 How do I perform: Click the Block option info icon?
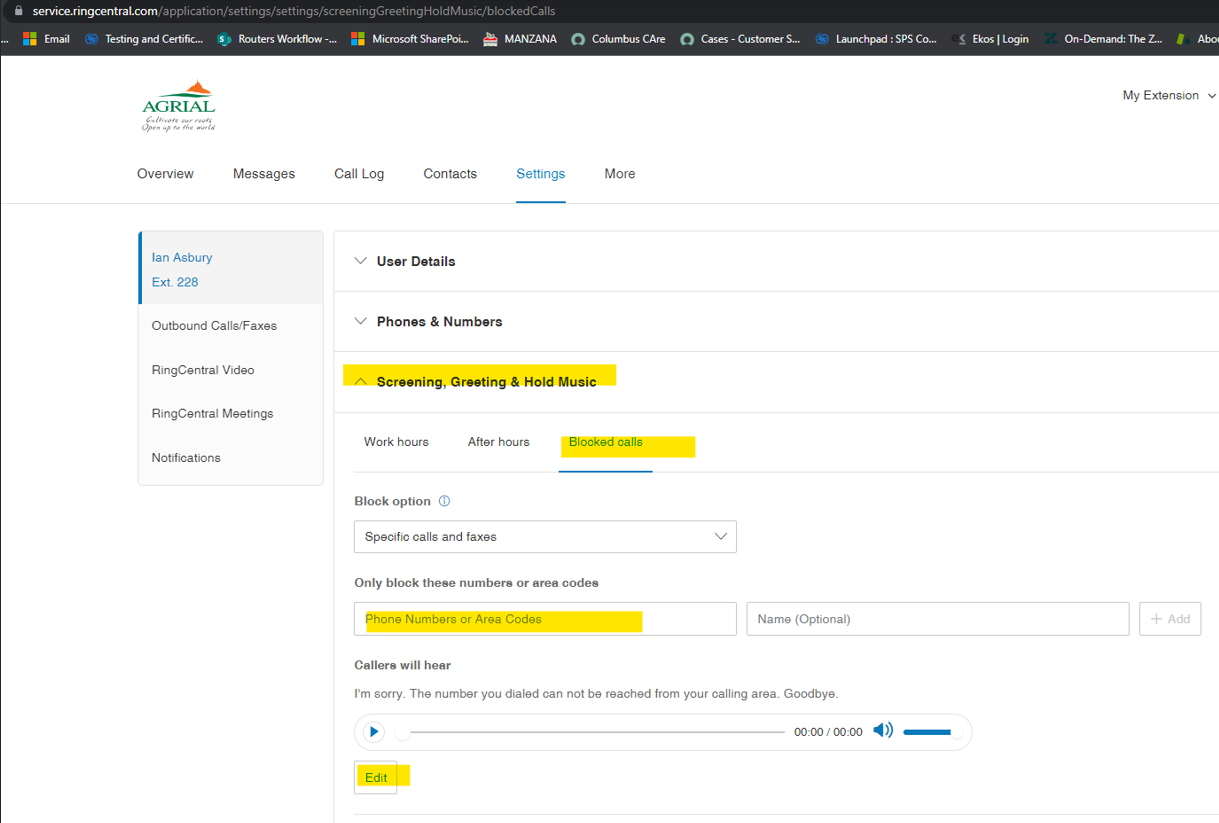coord(445,501)
